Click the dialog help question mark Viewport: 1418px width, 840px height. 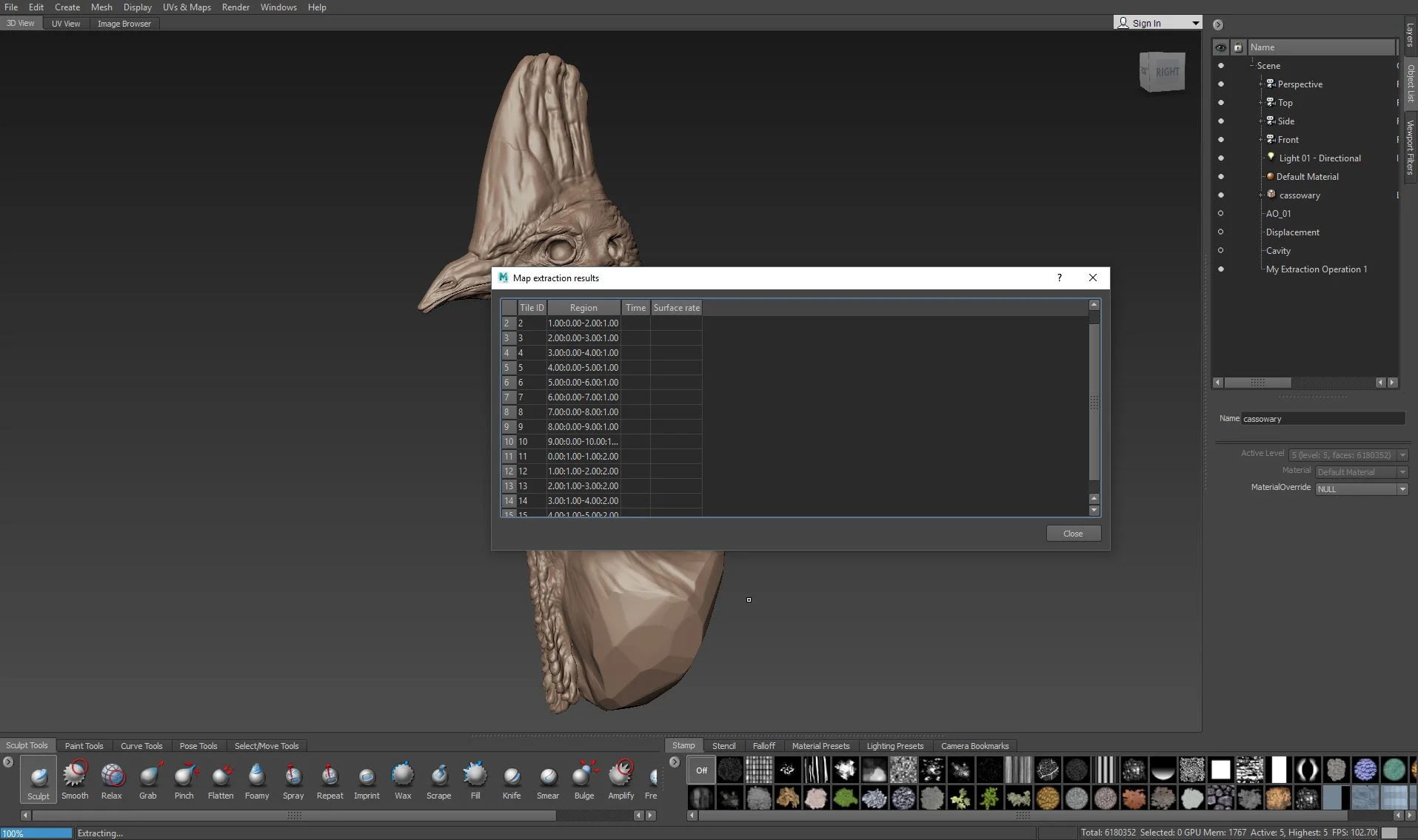[x=1059, y=278]
